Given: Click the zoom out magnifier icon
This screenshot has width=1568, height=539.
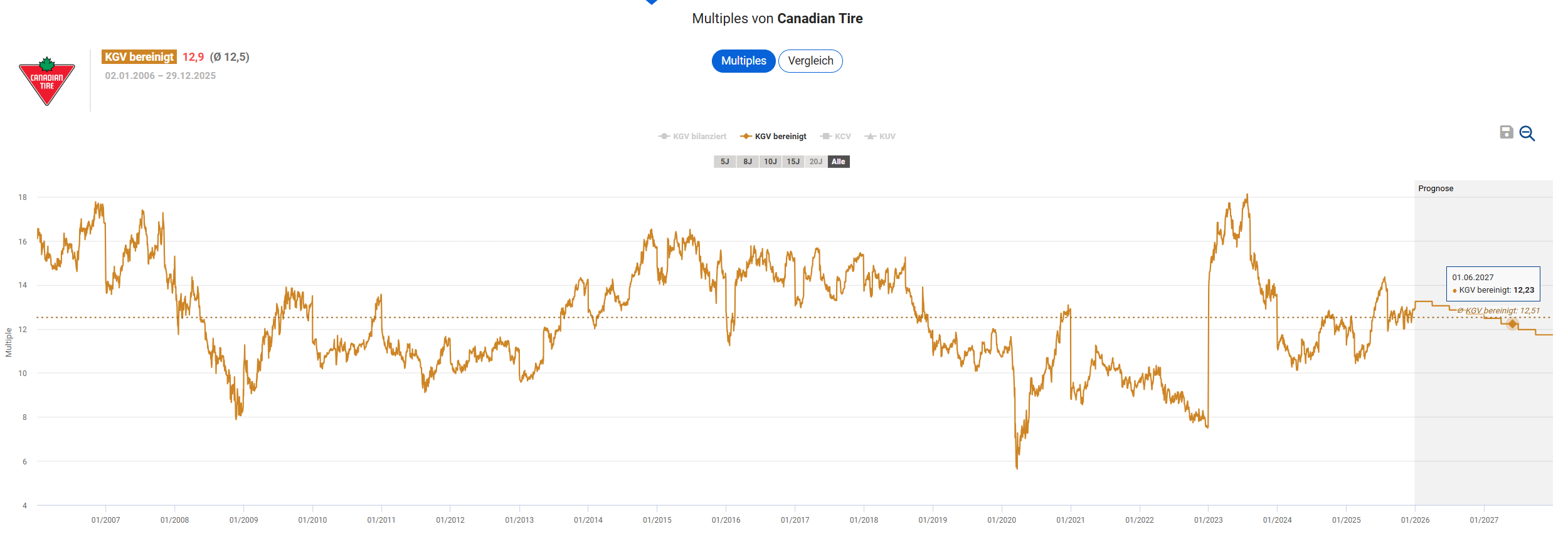Looking at the screenshot, I should click(x=1527, y=133).
